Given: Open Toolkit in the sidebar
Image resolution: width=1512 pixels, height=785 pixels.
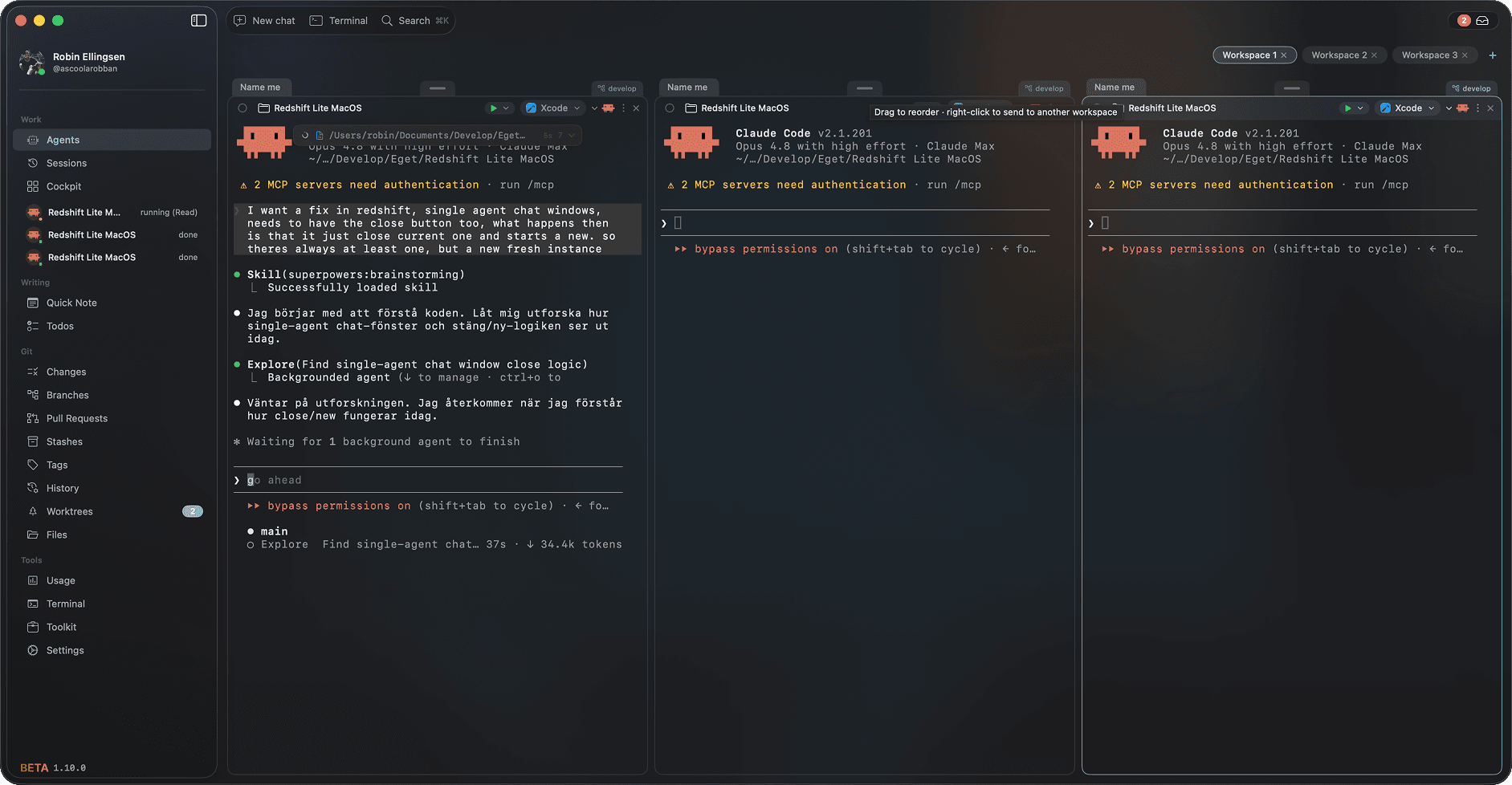Looking at the screenshot, I should tap(112, 627).
